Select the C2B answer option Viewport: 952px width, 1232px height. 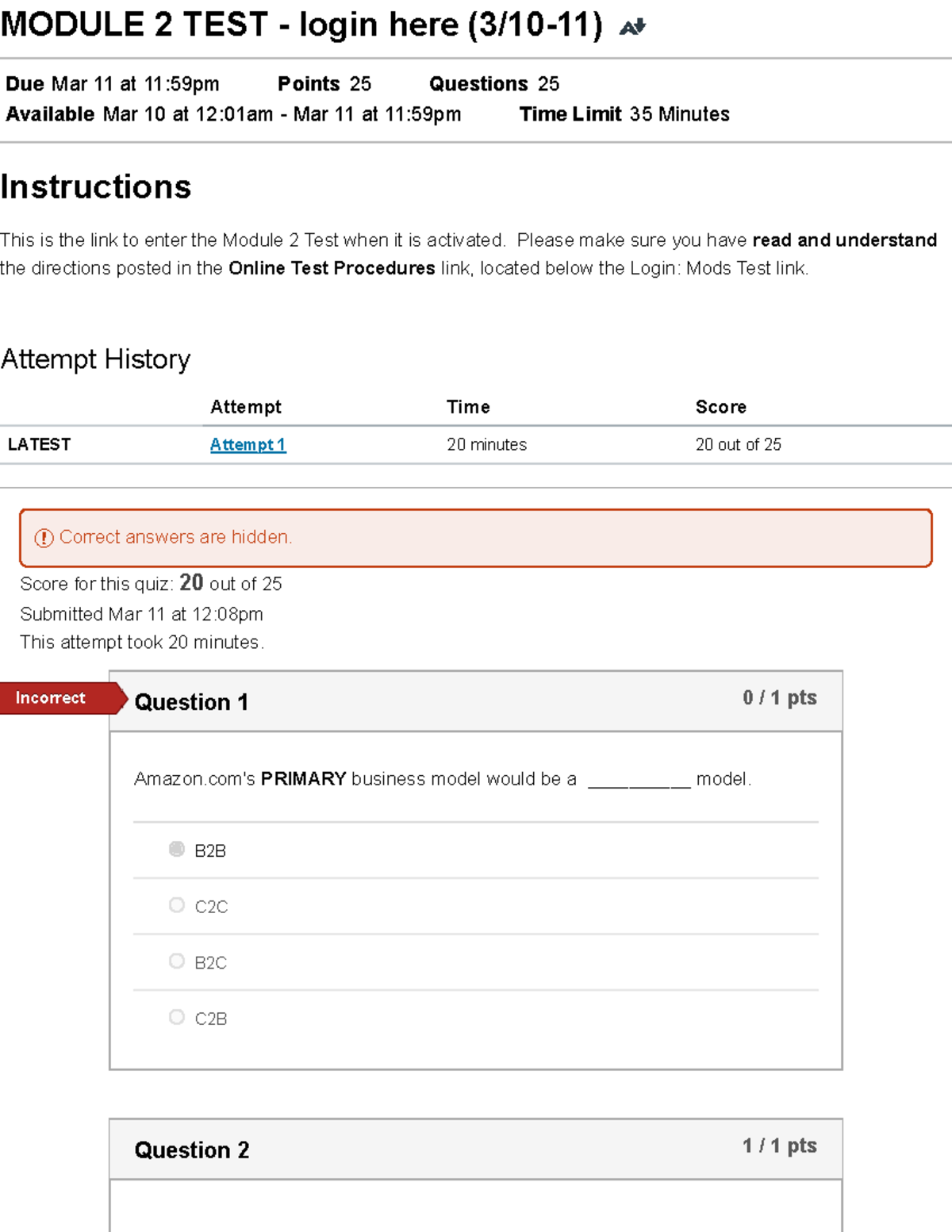pos(176,1016)
